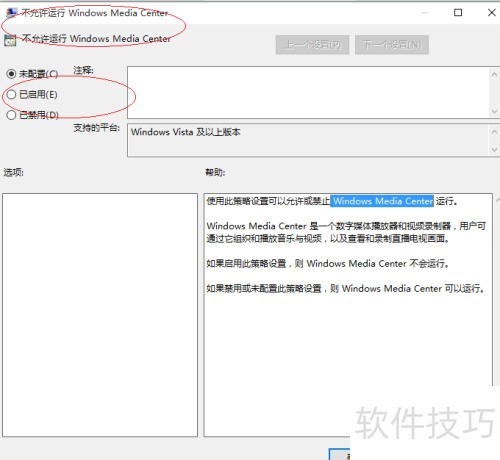The image size is (500, 460).
Task: Click the policy icon beside the setting heading
Action: tap(10, 40)
